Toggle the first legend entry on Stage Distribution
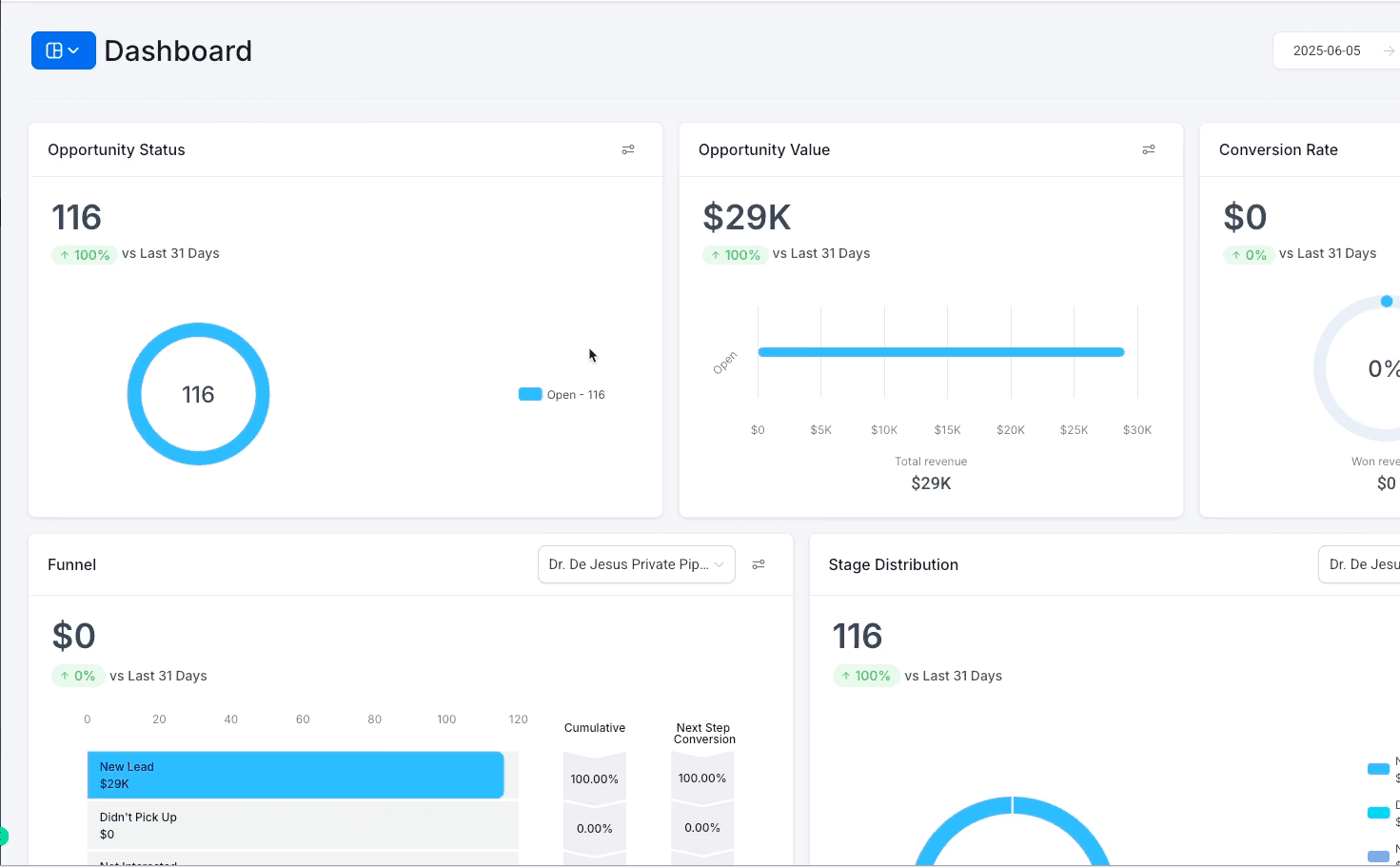 coord(1380,769)
